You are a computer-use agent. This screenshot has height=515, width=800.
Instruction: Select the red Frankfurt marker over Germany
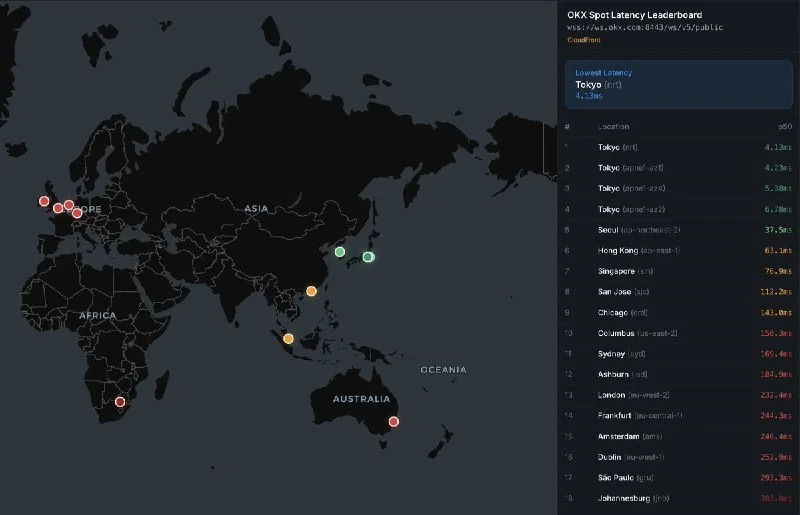coord(77,213)
